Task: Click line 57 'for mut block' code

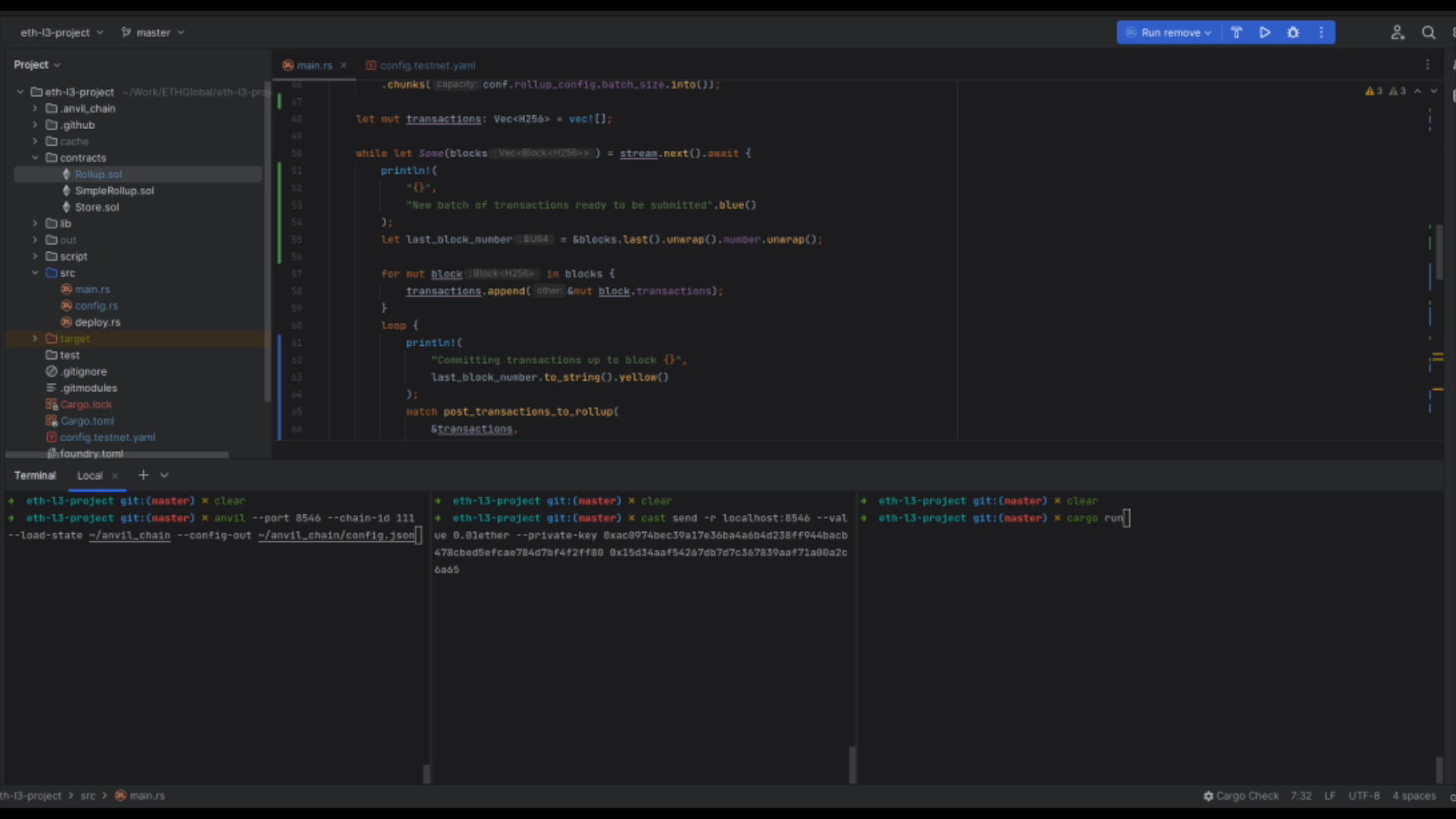Action: [498, 274]
